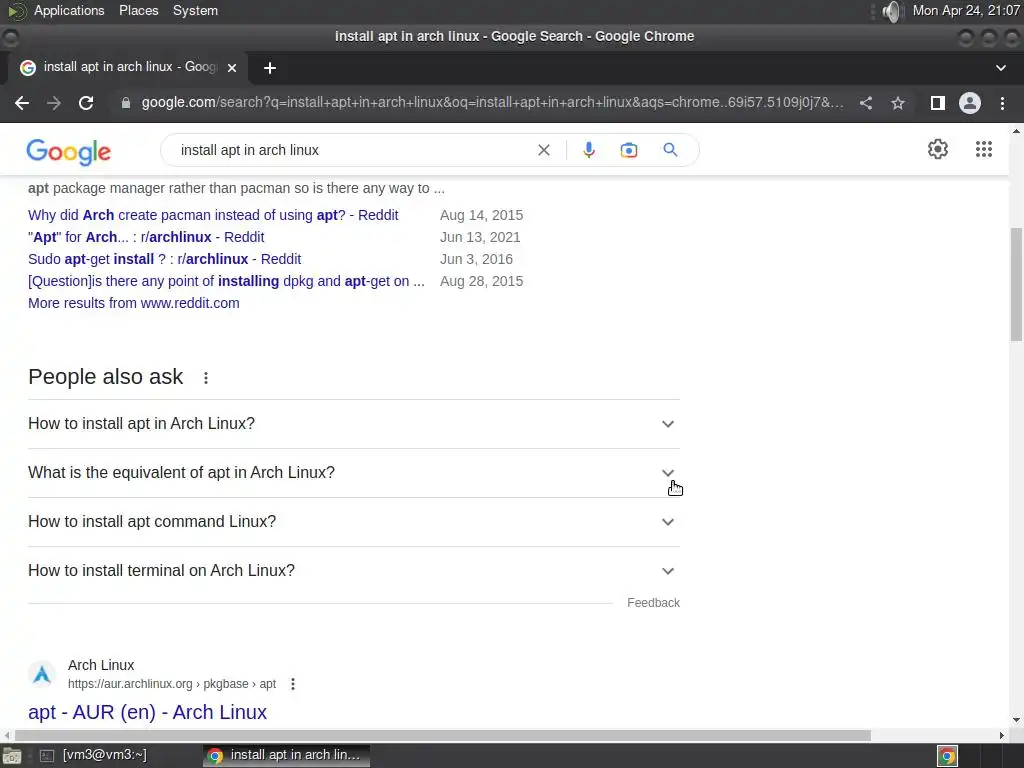This screenshot has height=768, width=1024.
Task: Click the scroll up arrow of the page
Action: coord(1016,131)
